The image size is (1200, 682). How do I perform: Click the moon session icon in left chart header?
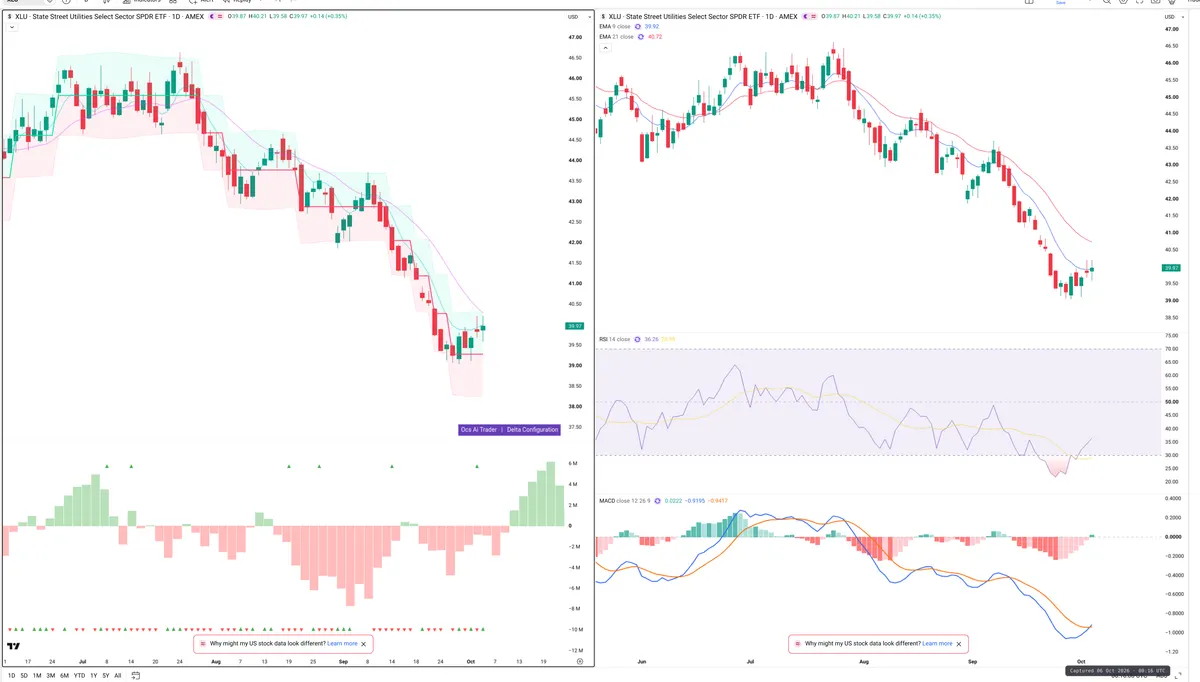pos(211,16)
